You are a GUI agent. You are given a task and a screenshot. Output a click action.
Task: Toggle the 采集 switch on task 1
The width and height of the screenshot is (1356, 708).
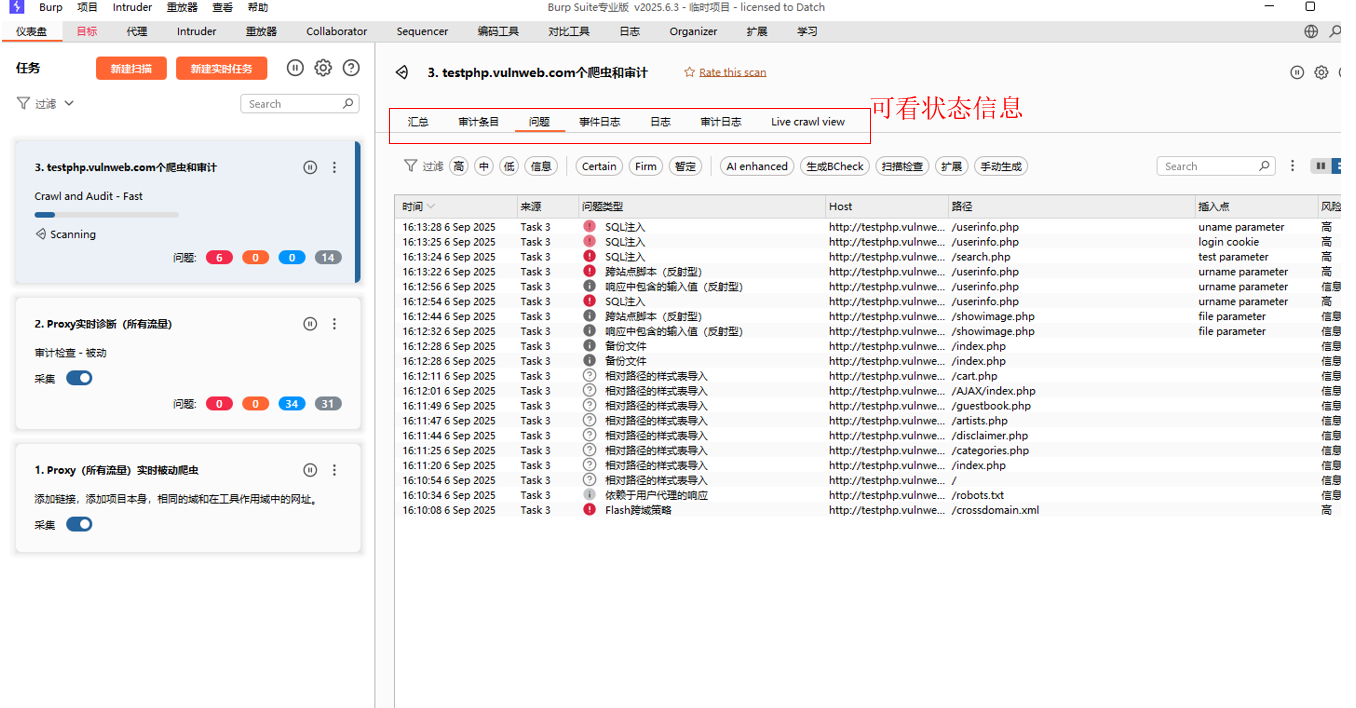tap(79, 524)
